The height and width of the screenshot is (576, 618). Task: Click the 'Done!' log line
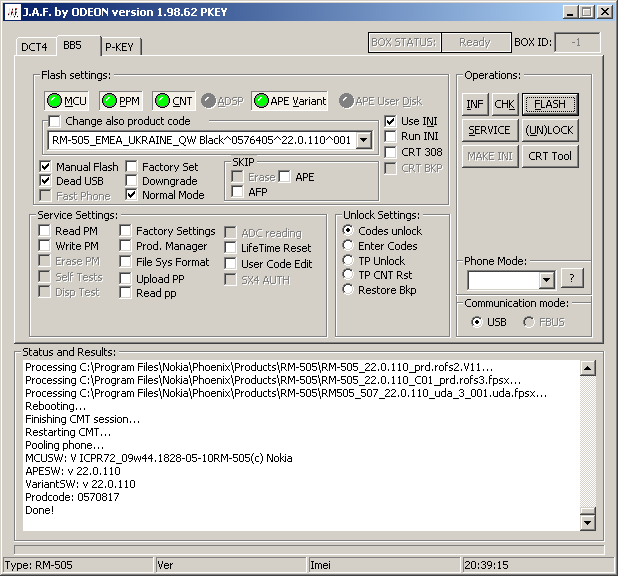pos(39,510)
